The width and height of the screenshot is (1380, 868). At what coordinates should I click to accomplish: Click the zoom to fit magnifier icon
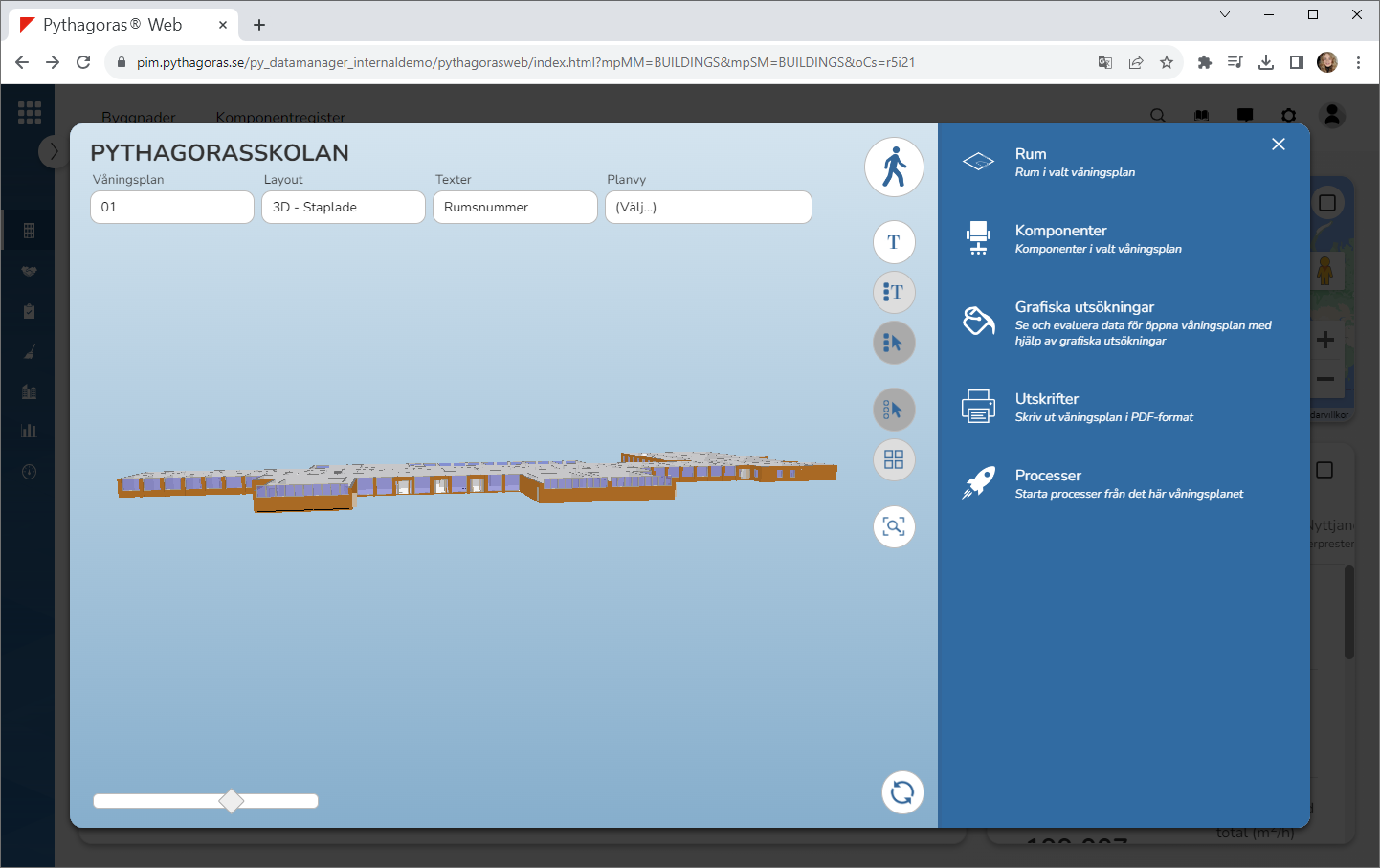pos(894,527)
